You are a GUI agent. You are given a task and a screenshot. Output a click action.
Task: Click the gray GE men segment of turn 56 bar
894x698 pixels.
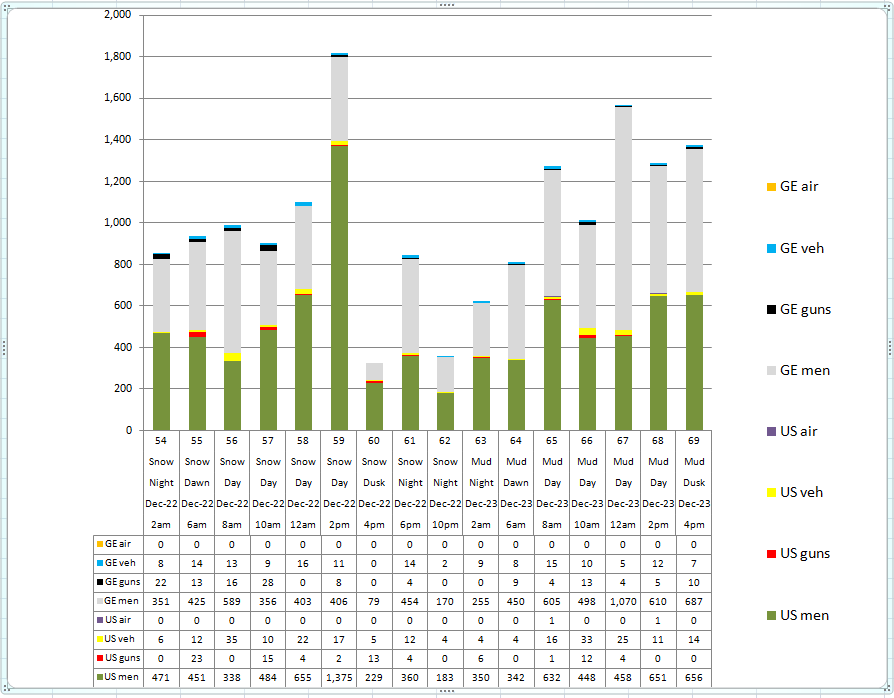coord(232,292)
